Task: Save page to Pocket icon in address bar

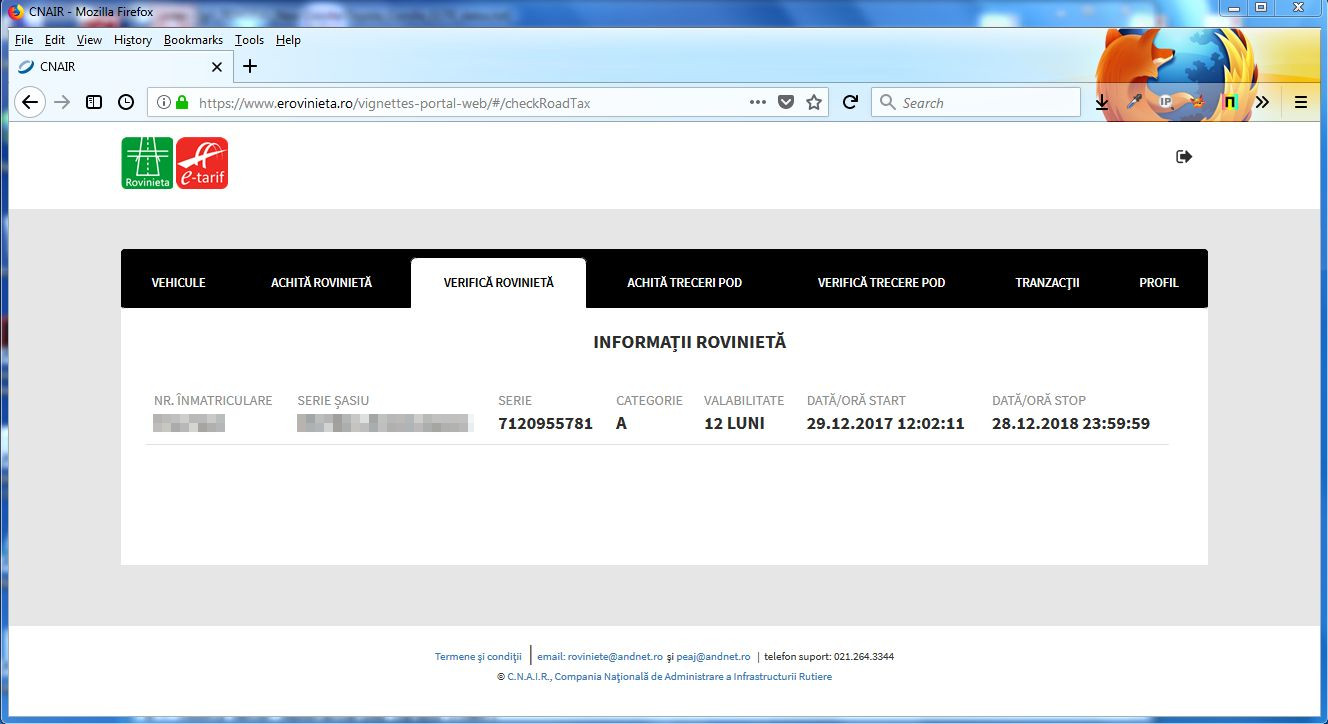Action: click(x=786, y=102)
